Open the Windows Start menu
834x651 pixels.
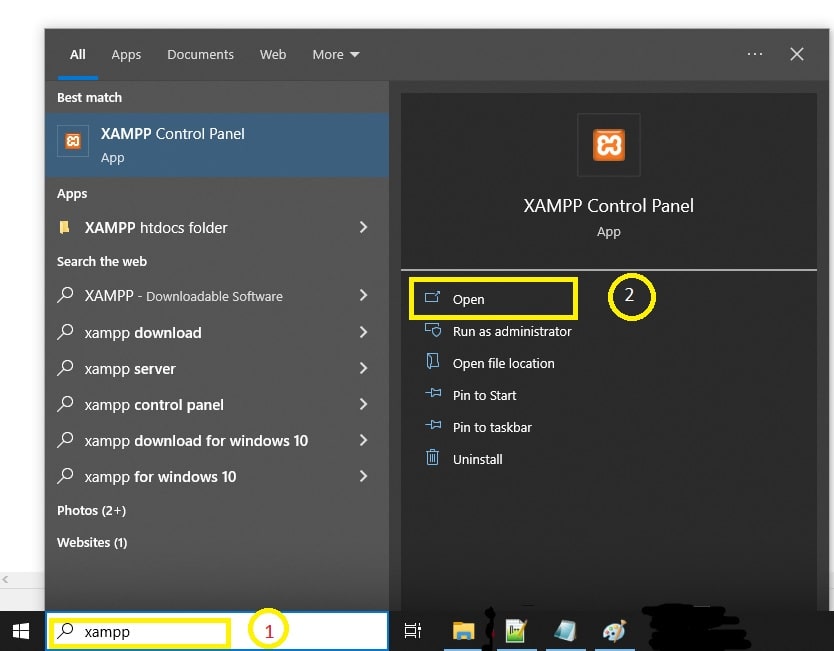(21, 631)
